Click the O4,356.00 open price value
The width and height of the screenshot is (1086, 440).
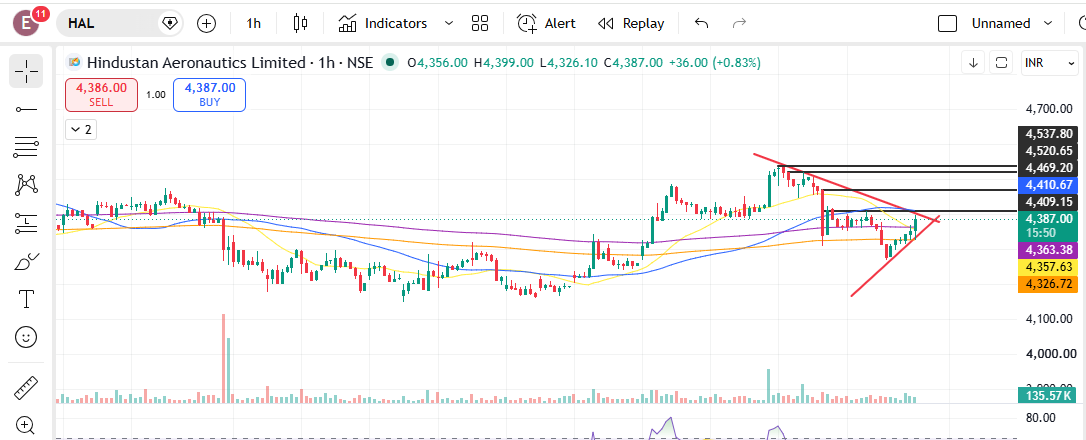click(x=438, y=63)
